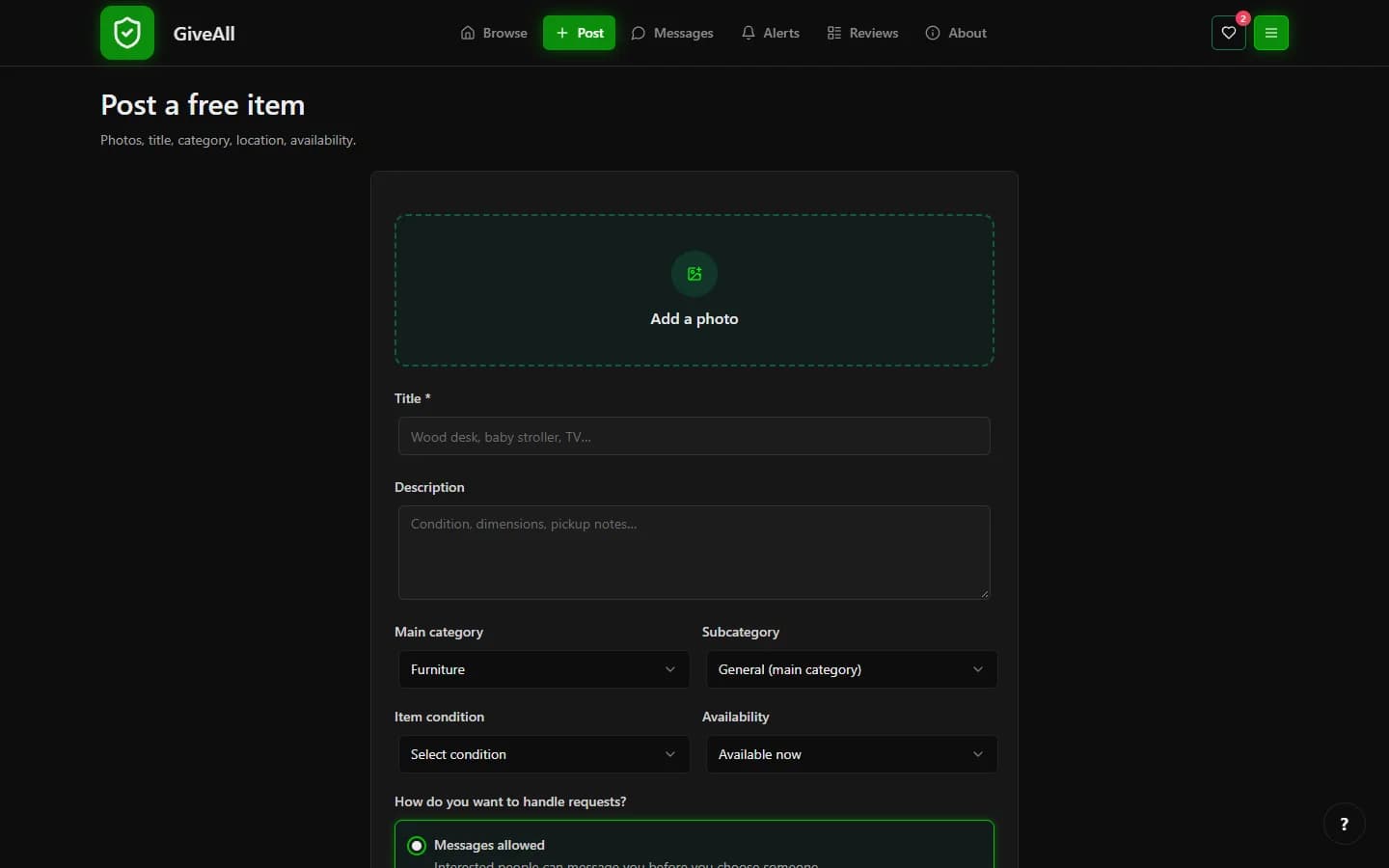Open the green hamburger menu button
This screenshot has height=868, width=1389.
1271,33
